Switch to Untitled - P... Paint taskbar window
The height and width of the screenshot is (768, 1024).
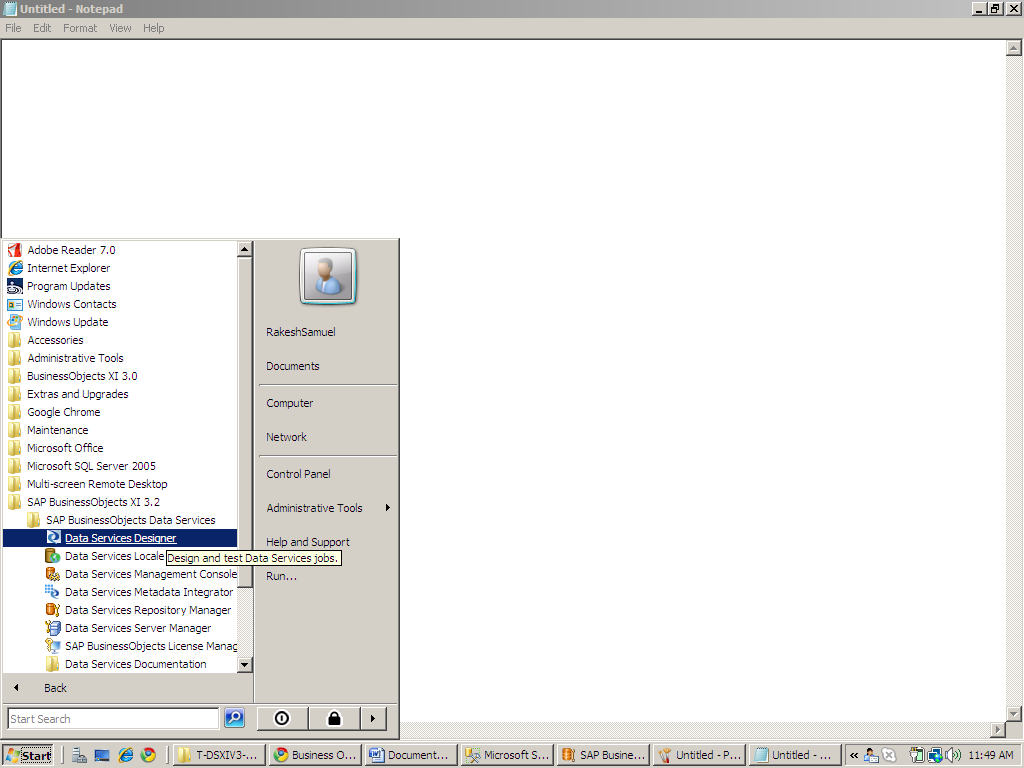coord(699,755)
